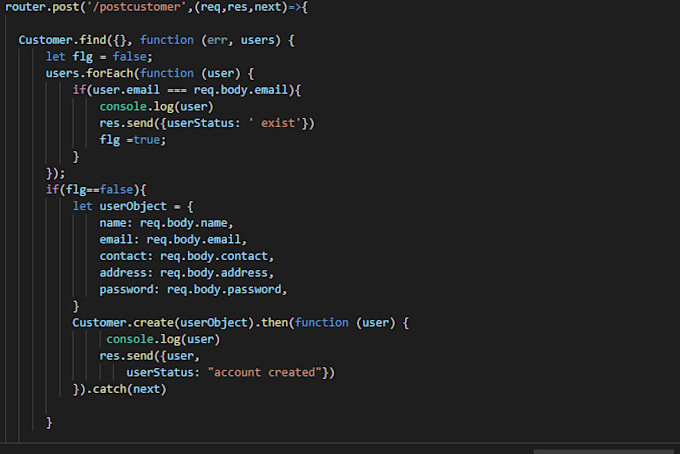Click the first 'console.log(user)' below the email check
This screenshot has width=680, height=454.
tap(156, 107)
